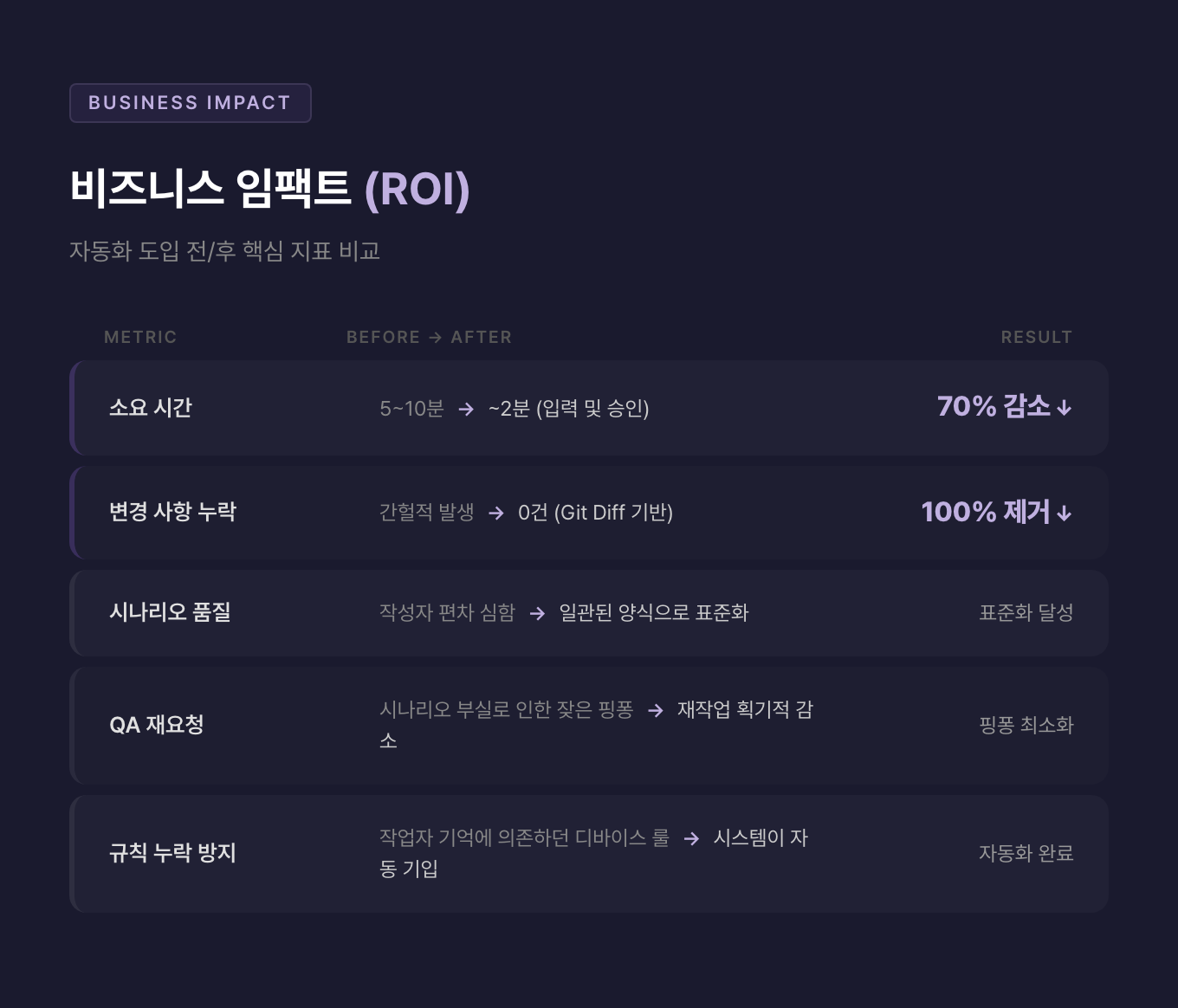Screen dimensions: 1178x1008
Task: Click the 표준화 달성 result text
Action: pyautogui.click(x=1026, y=613)
